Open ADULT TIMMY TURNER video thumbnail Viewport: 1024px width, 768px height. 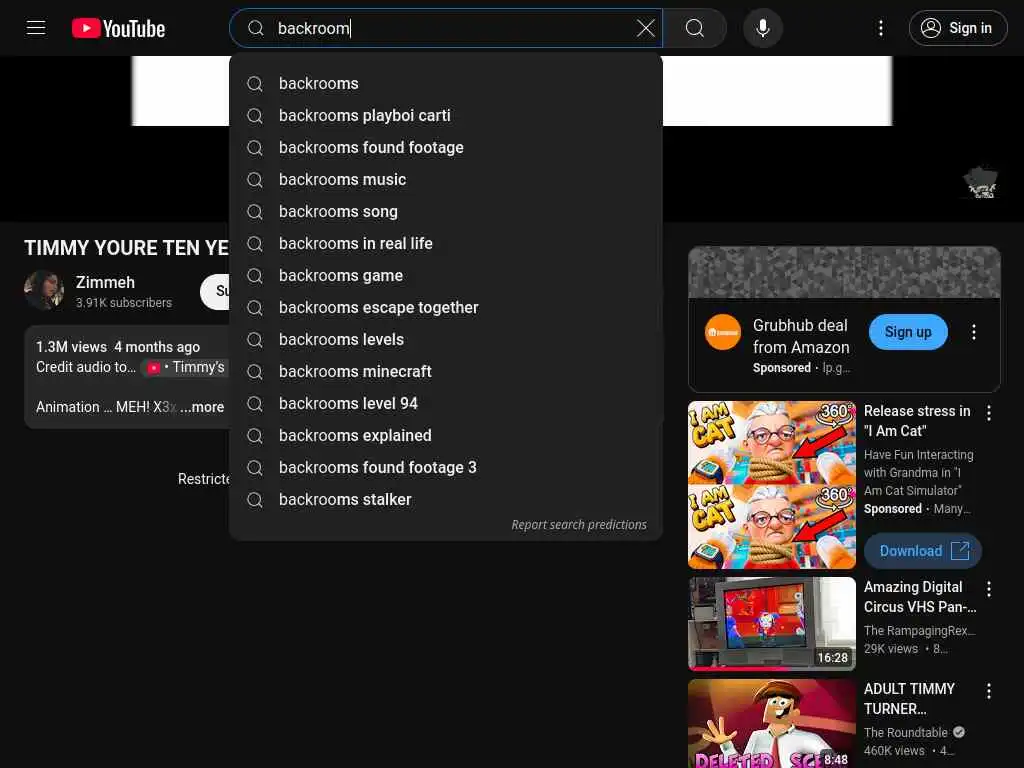tap(771, 724)
